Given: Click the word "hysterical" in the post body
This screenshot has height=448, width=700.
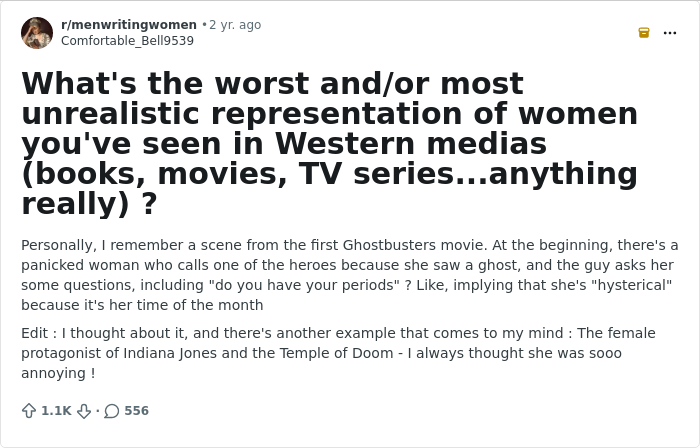Looking at the screenshot, I should pyautogui.click(x=632, y=285).
